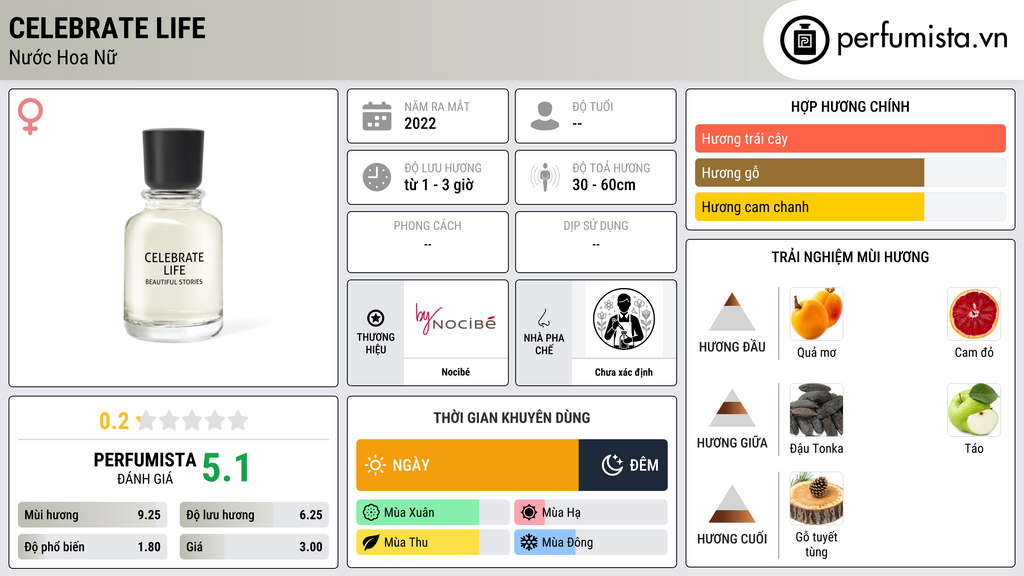Viewport: 1024px width, 576px height.
Task: Click the 'từ 1 - 3 giờ' longevity value
Action: [x=439, y=185]
